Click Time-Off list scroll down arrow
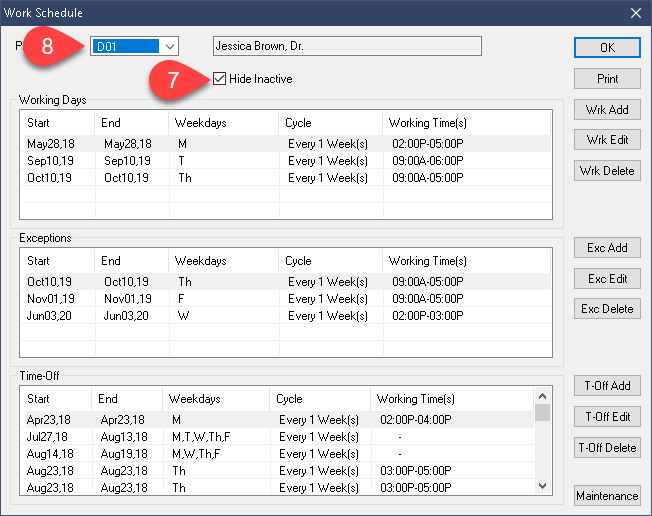Viewport: 652px width, 516px height. [x=542, y=486]
